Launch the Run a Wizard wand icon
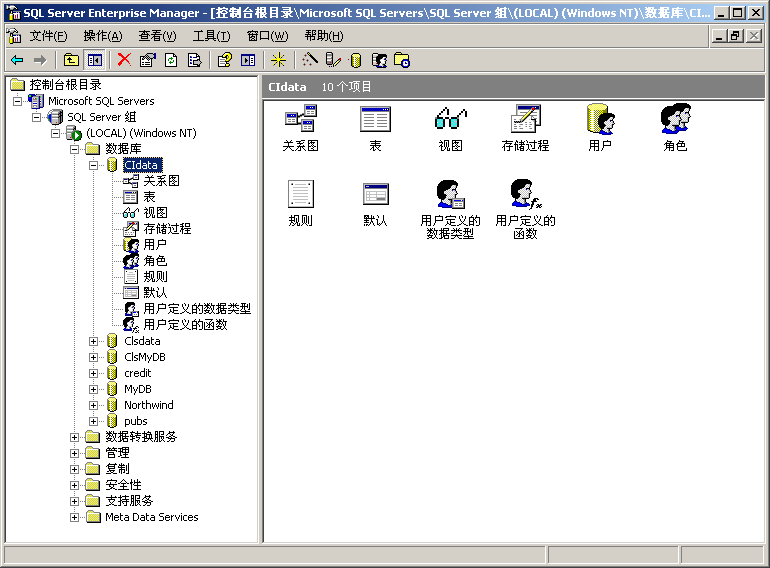 (x=309, y=60)
